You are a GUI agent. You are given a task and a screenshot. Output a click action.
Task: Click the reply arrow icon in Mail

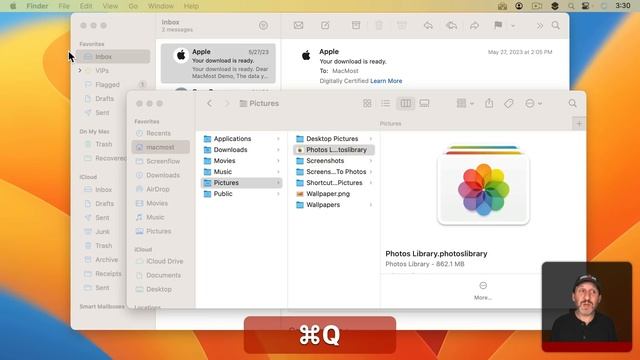[428, 25]
